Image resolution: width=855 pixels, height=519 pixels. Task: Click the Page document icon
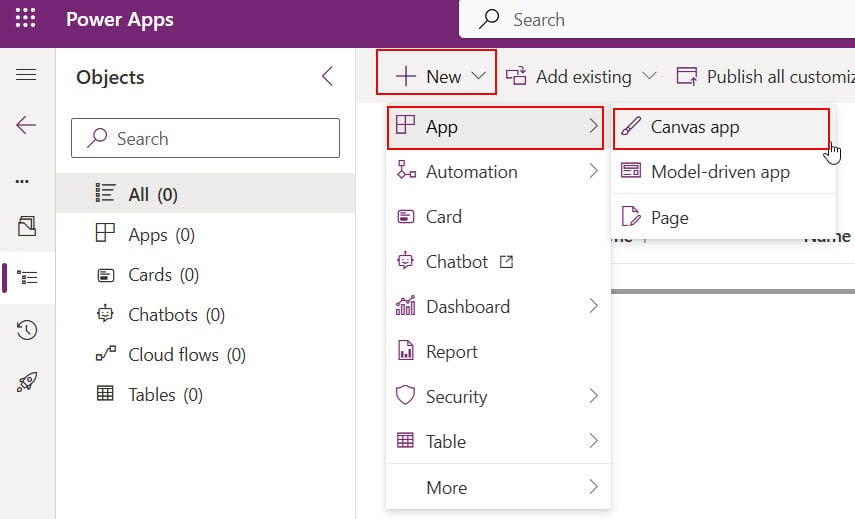(x=630, y=216)
